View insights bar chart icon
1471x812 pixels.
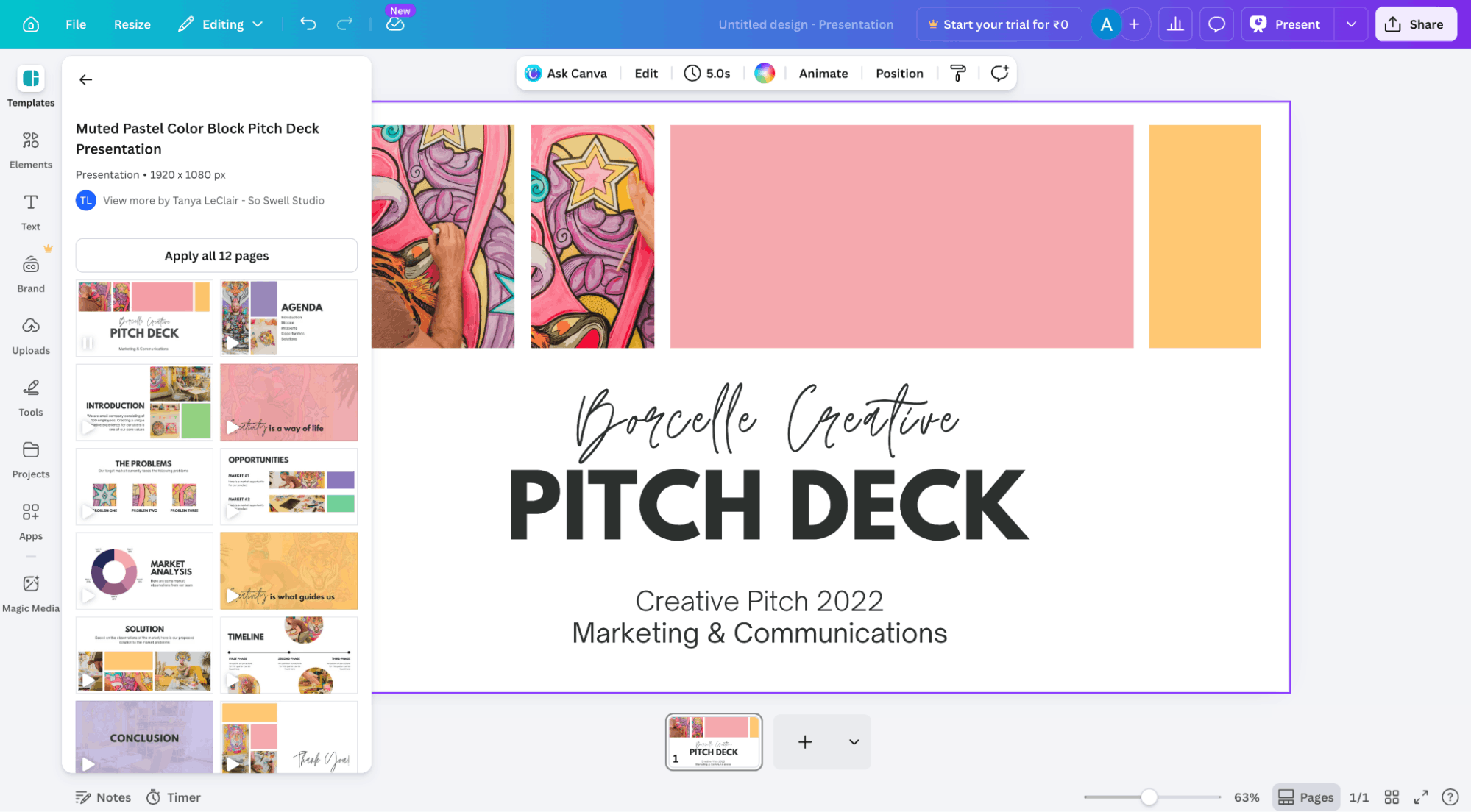[x=1175, y=24]
